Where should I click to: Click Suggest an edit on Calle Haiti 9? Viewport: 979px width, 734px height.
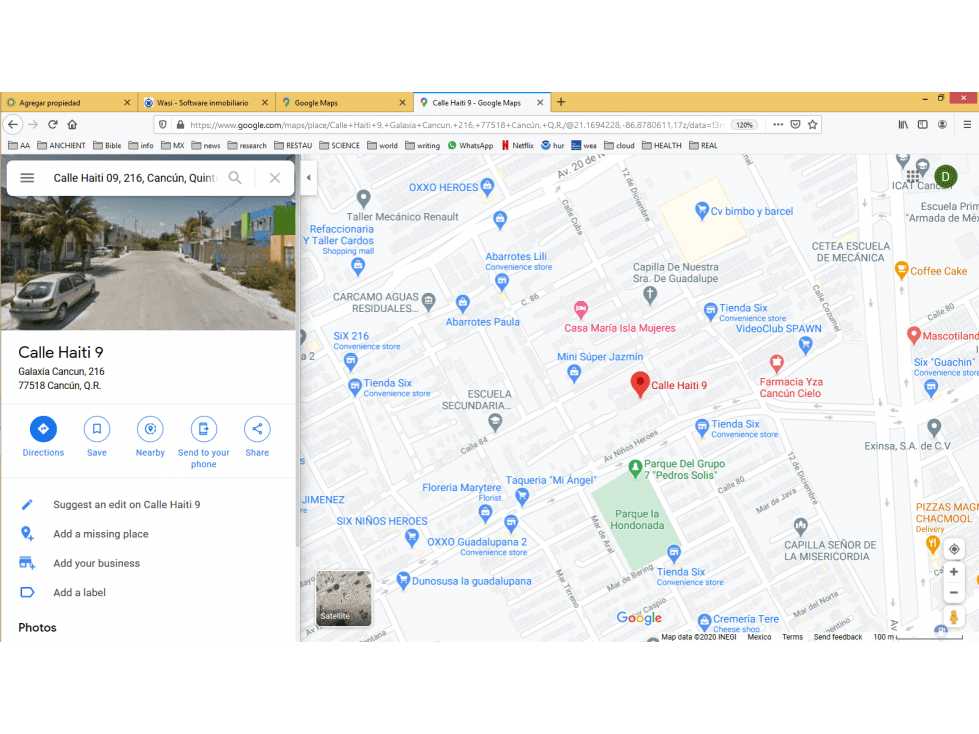click(127, 504)
